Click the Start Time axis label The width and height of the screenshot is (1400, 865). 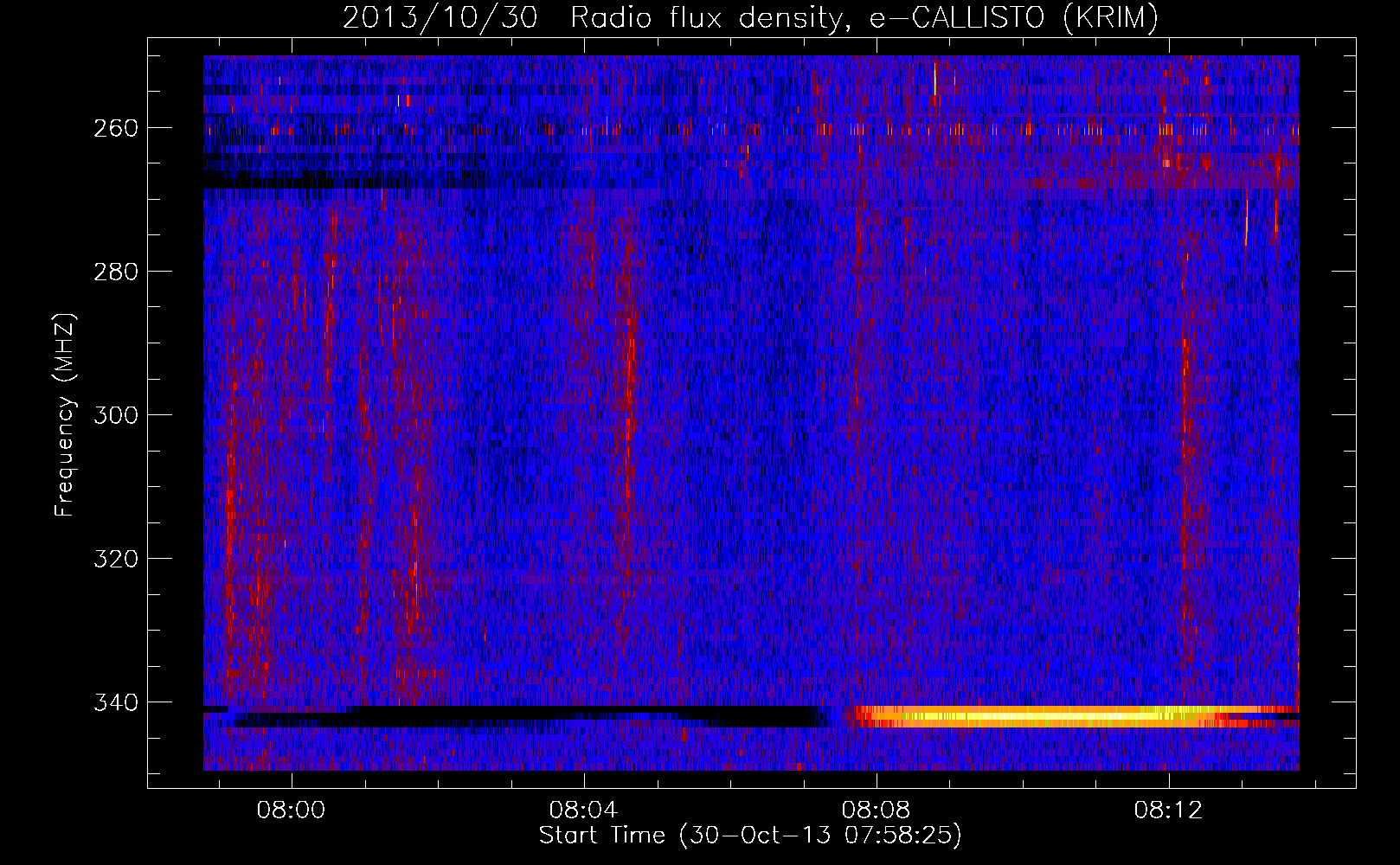750,836
